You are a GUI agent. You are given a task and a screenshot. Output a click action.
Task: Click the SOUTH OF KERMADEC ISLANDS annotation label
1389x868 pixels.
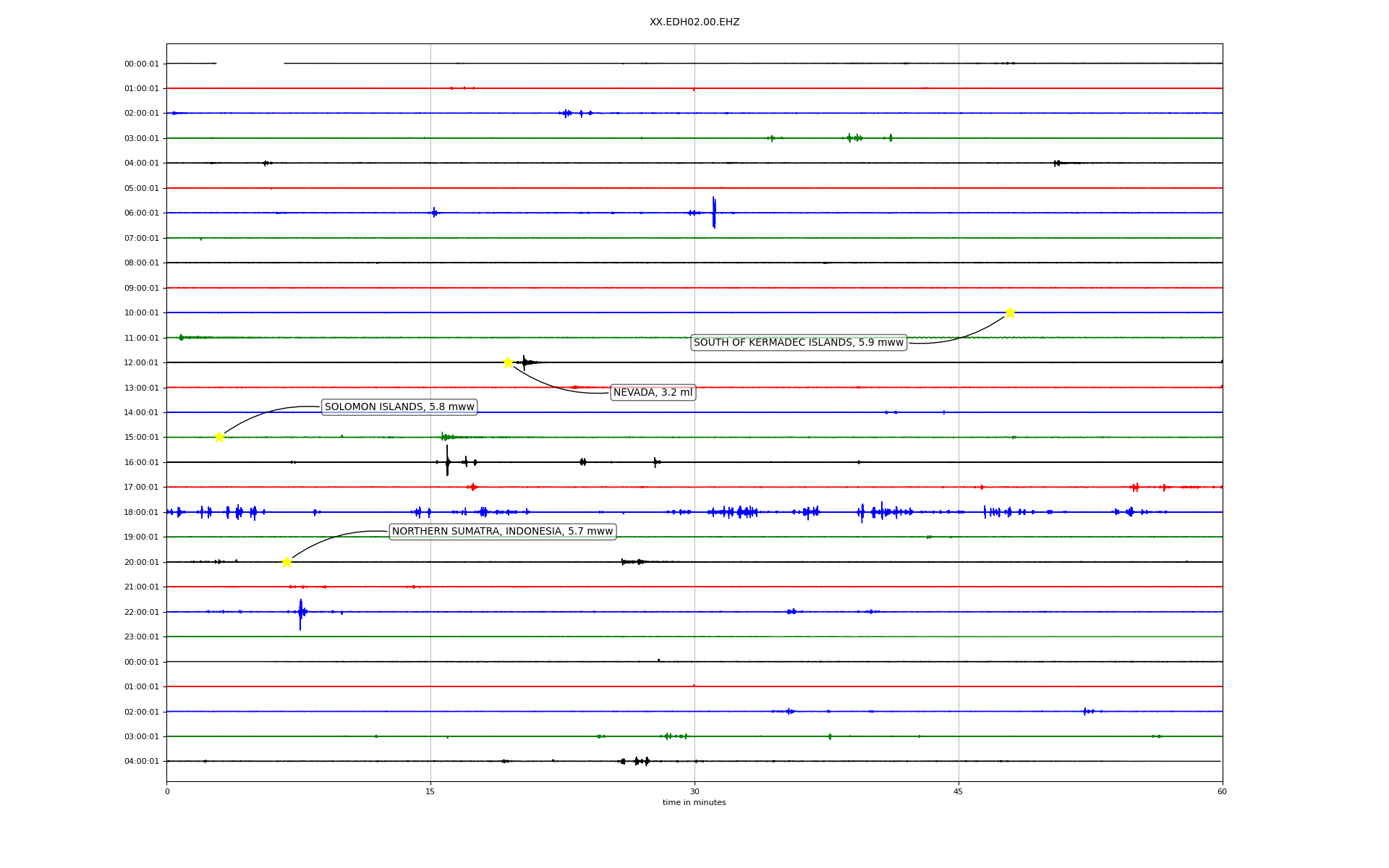799,343
